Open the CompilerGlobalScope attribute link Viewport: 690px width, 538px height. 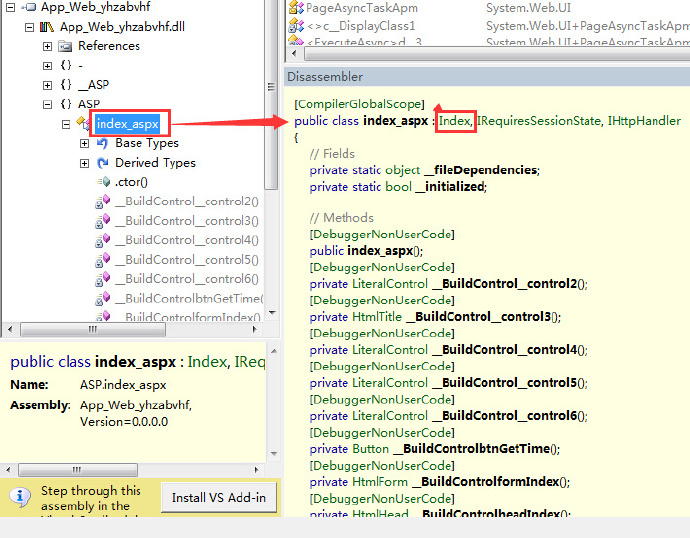359,104
